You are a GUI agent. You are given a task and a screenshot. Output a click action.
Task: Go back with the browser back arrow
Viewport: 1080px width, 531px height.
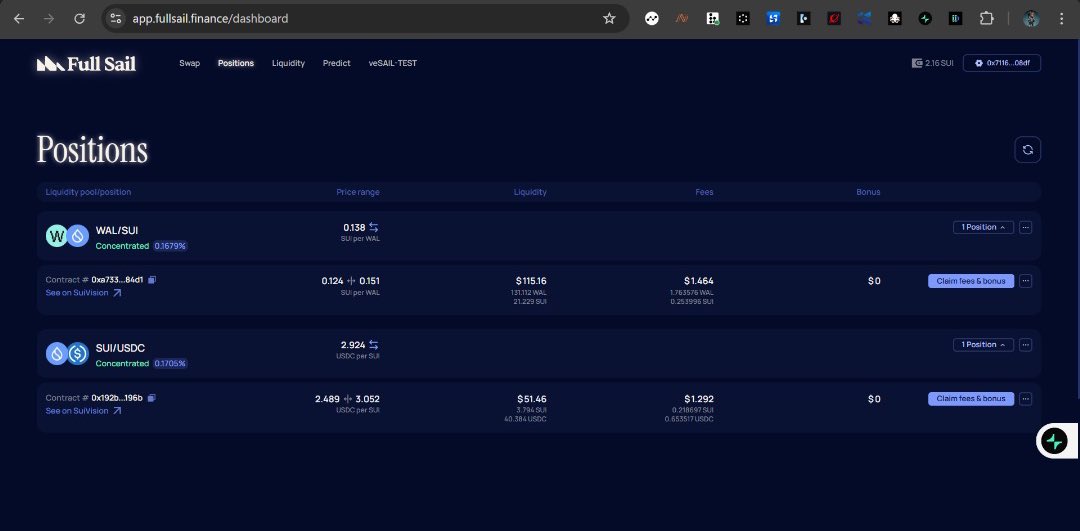pyautogui.click(x=19, y=19)
